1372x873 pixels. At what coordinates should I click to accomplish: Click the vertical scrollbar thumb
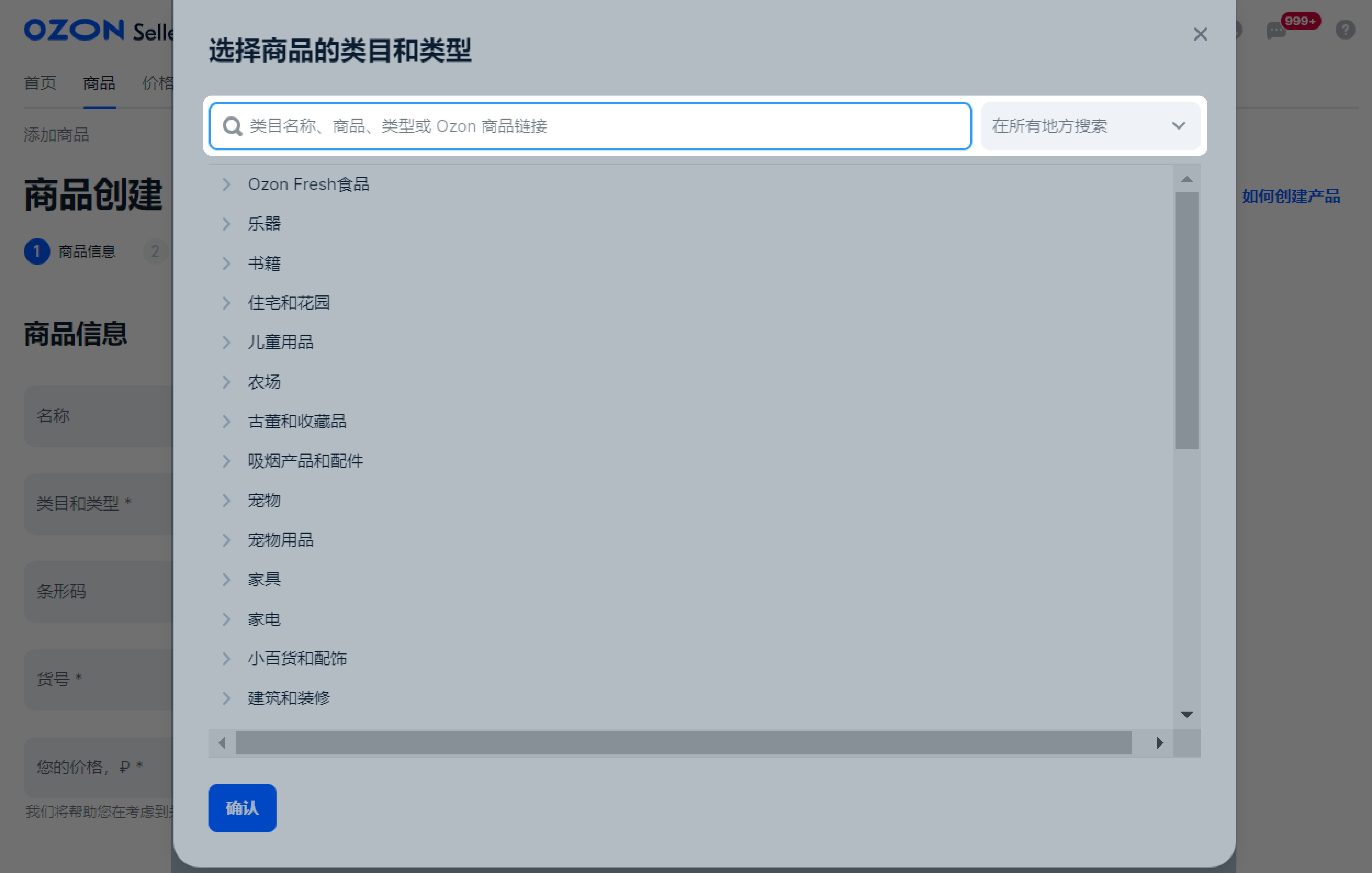coord(1186,320)
